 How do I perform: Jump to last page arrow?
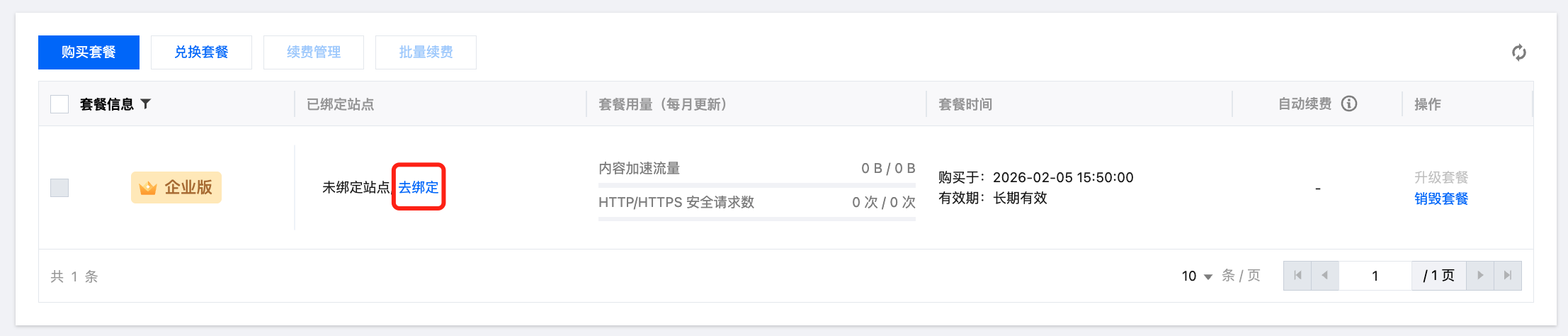click(1508, 276)
